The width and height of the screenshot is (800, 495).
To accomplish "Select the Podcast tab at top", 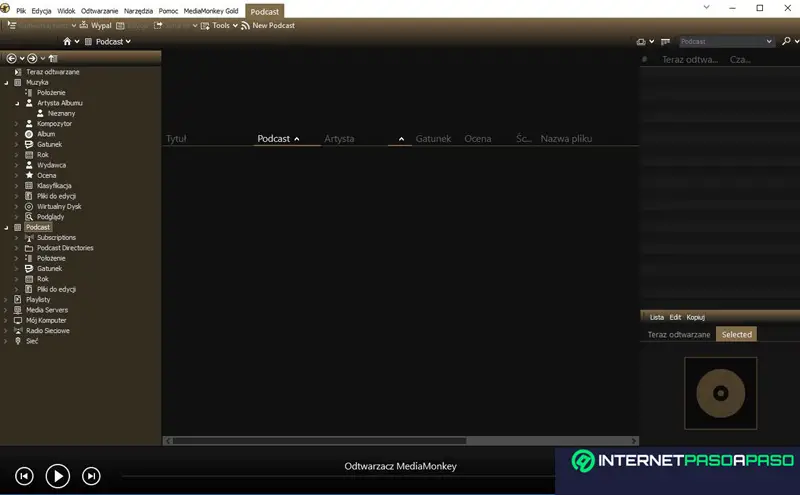I will (x=265, y=11).
